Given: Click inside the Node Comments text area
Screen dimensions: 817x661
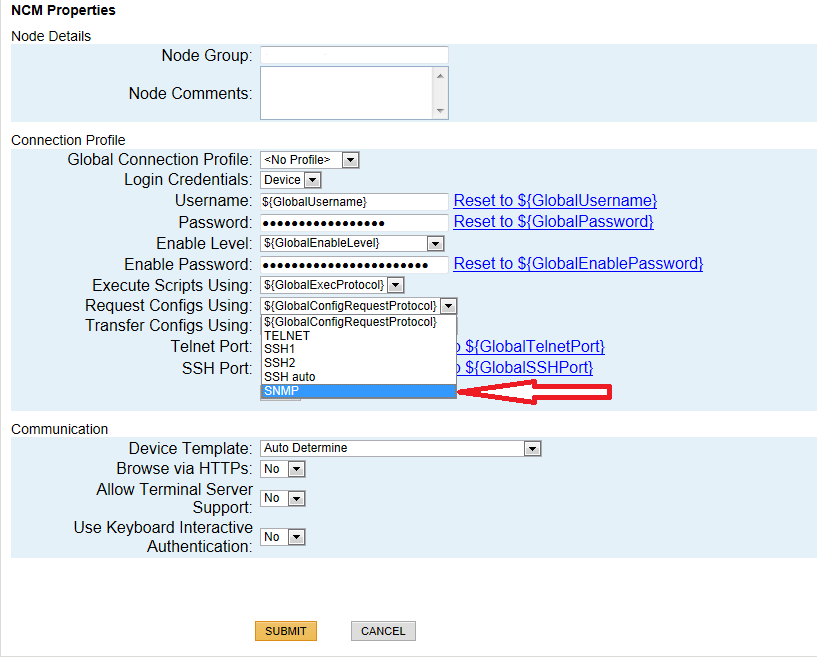Looking at the screenshot, I should pos(346,93).
